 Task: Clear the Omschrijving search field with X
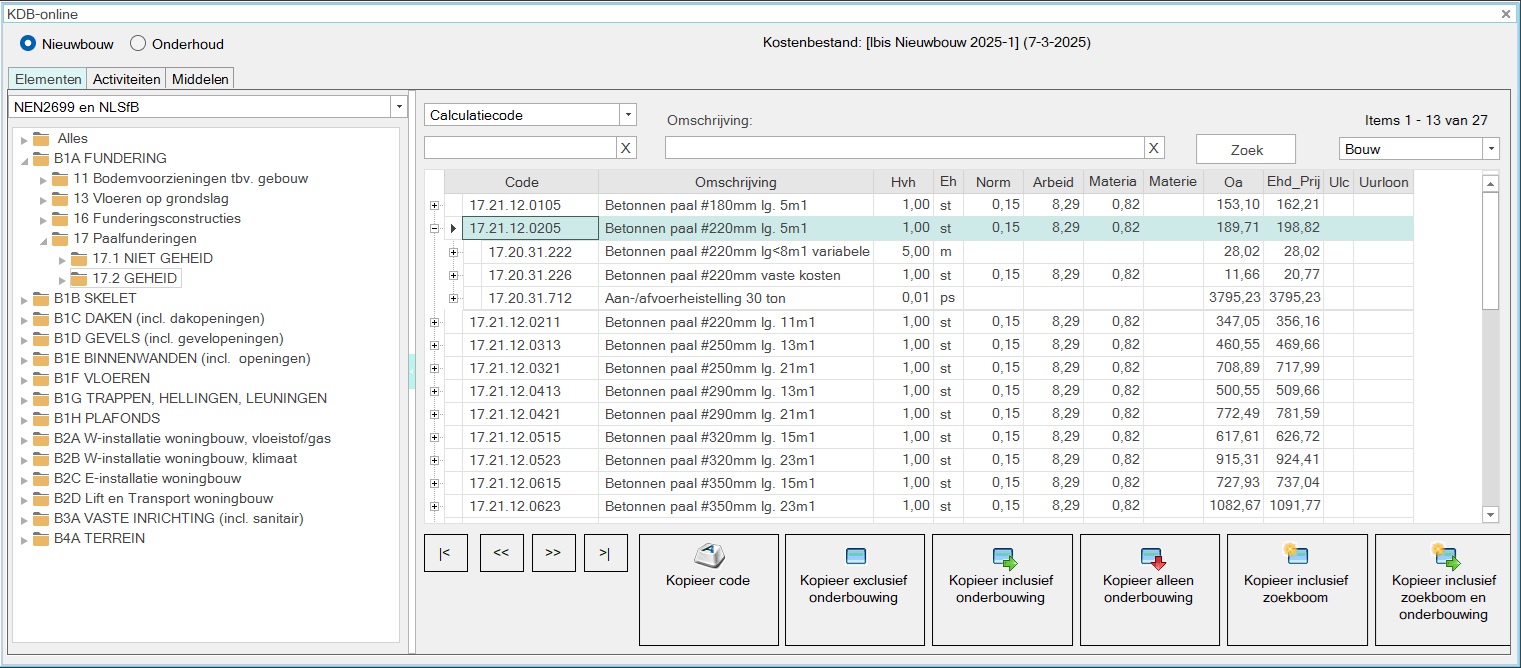click(1154, 148)
